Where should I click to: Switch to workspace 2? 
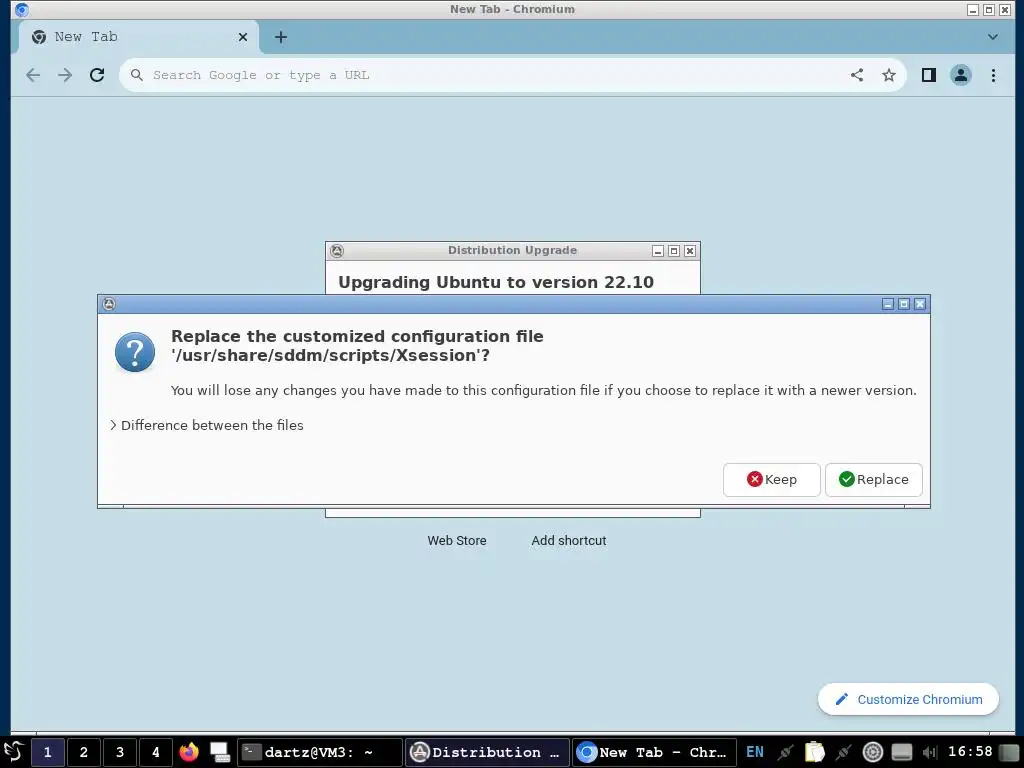point(84,752)
